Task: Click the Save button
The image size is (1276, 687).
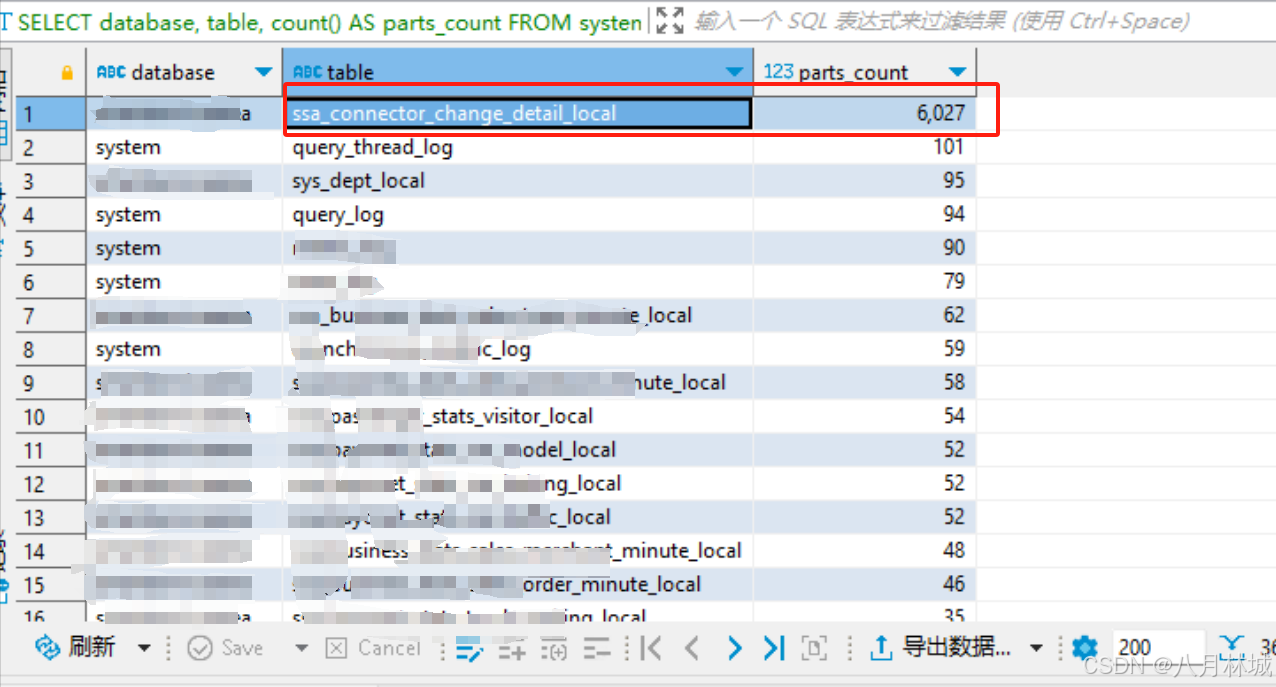Action: 226,648
